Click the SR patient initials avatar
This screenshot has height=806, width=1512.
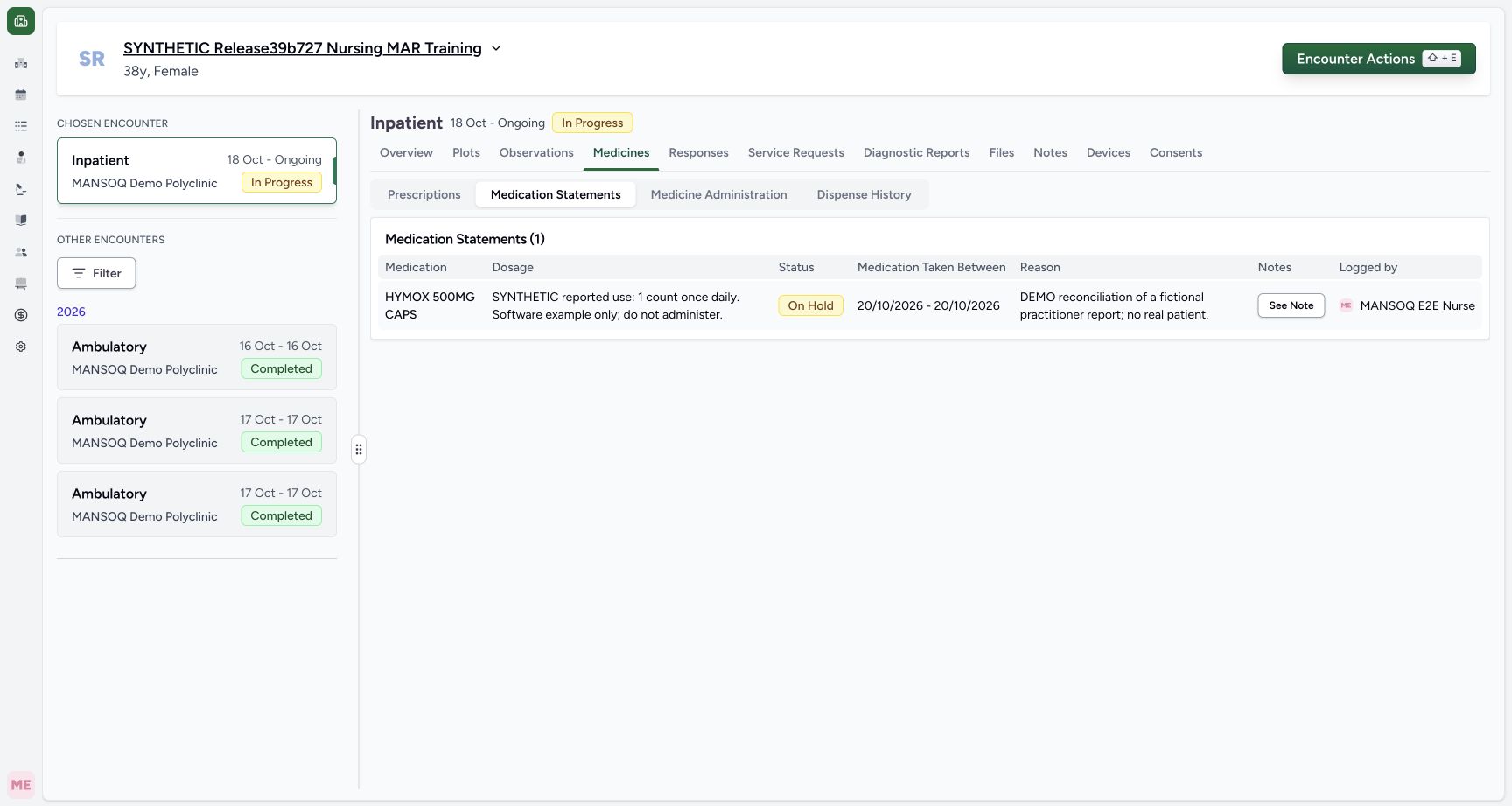[92, 59]
